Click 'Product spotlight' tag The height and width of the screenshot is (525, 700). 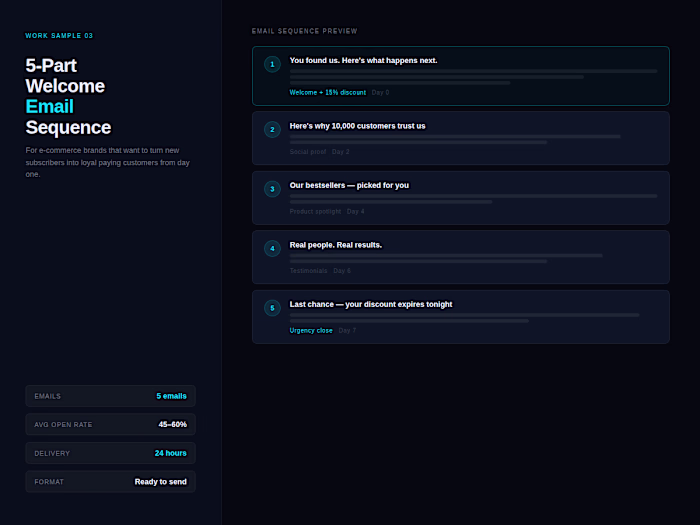point(315,211)
